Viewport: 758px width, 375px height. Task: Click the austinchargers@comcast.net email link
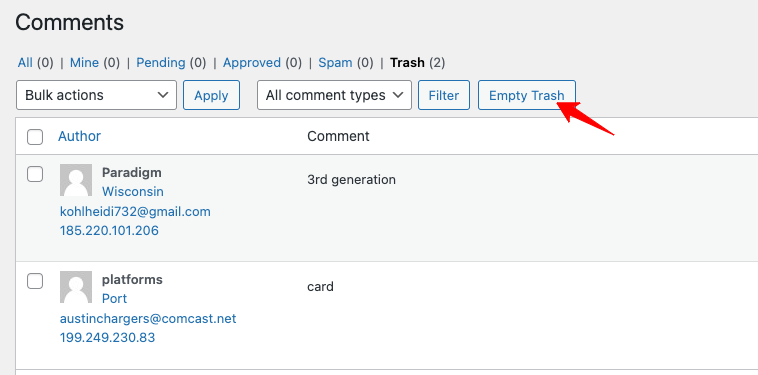pos(148,319)
